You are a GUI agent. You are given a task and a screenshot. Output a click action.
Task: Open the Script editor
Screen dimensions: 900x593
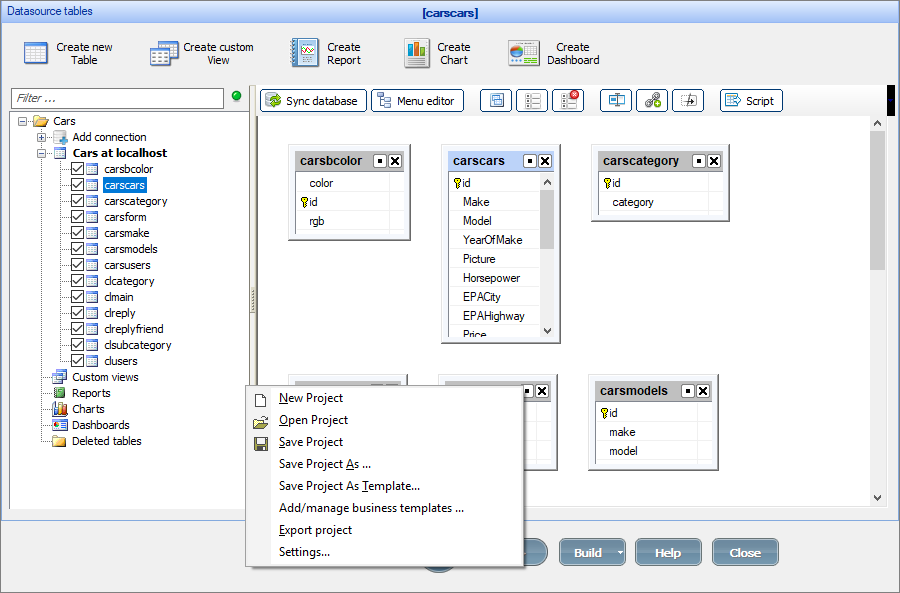751,100
